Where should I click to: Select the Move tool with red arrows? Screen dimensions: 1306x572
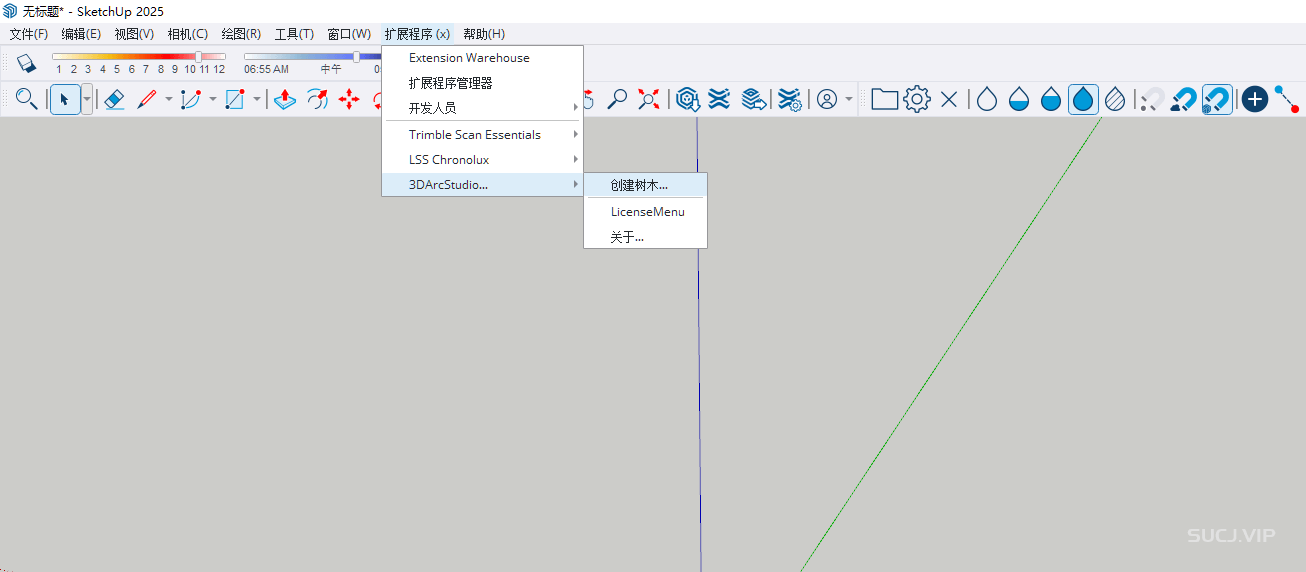(x=349, y=99)
